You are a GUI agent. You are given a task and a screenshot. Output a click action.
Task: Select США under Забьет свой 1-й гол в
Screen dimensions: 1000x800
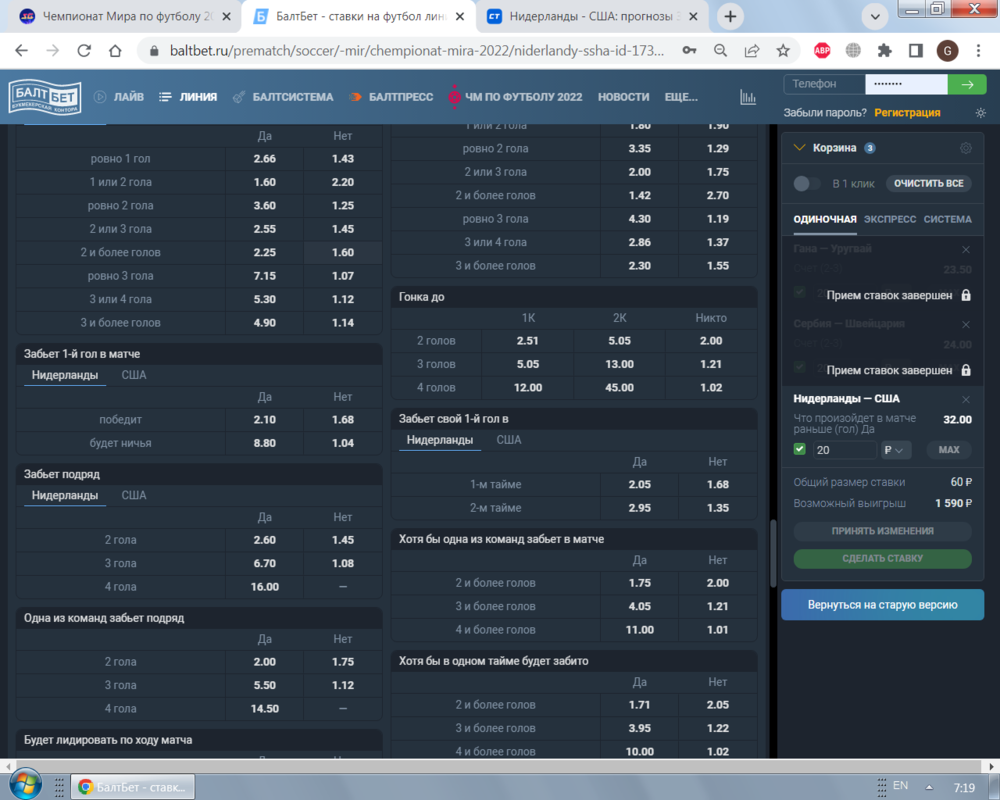(x=509, y=440)
